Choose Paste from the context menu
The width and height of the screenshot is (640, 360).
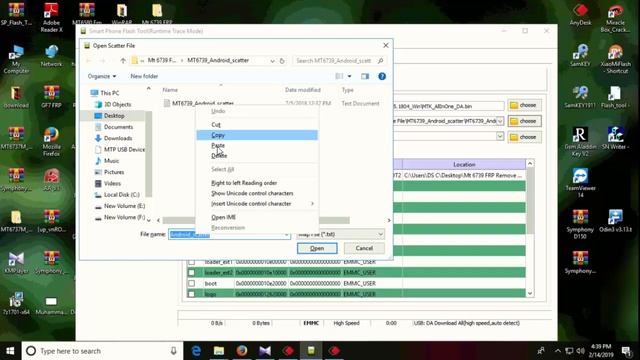[257, 145]
